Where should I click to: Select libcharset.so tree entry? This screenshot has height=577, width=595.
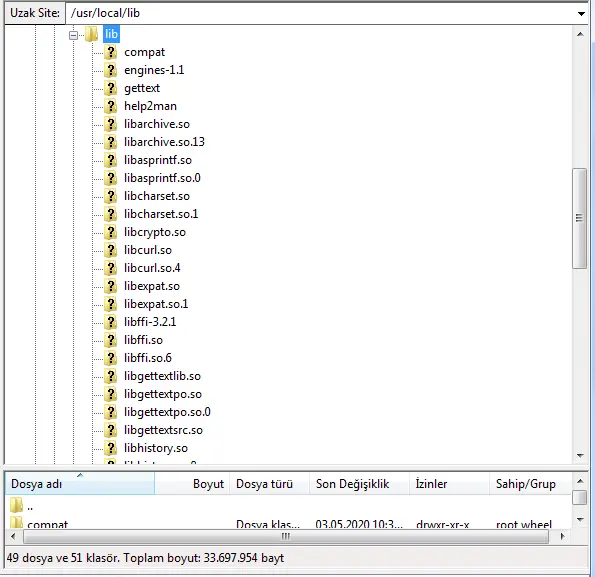tap(157, 196)
